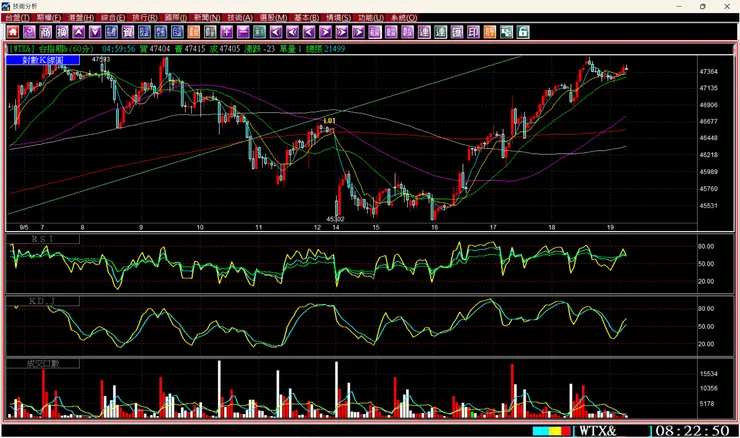Click the purple up-arrow toolbar icon
The height and width of the screenshot is (438, 740).
79,32
